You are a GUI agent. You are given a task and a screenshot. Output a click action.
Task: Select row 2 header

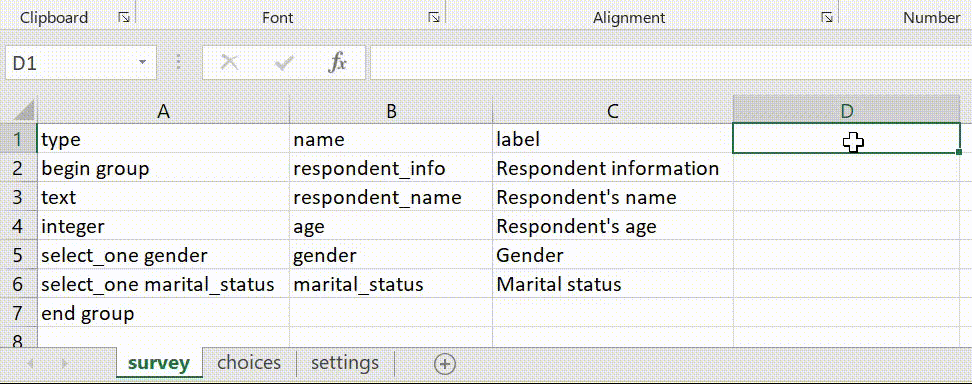click(x=18, y=167)
